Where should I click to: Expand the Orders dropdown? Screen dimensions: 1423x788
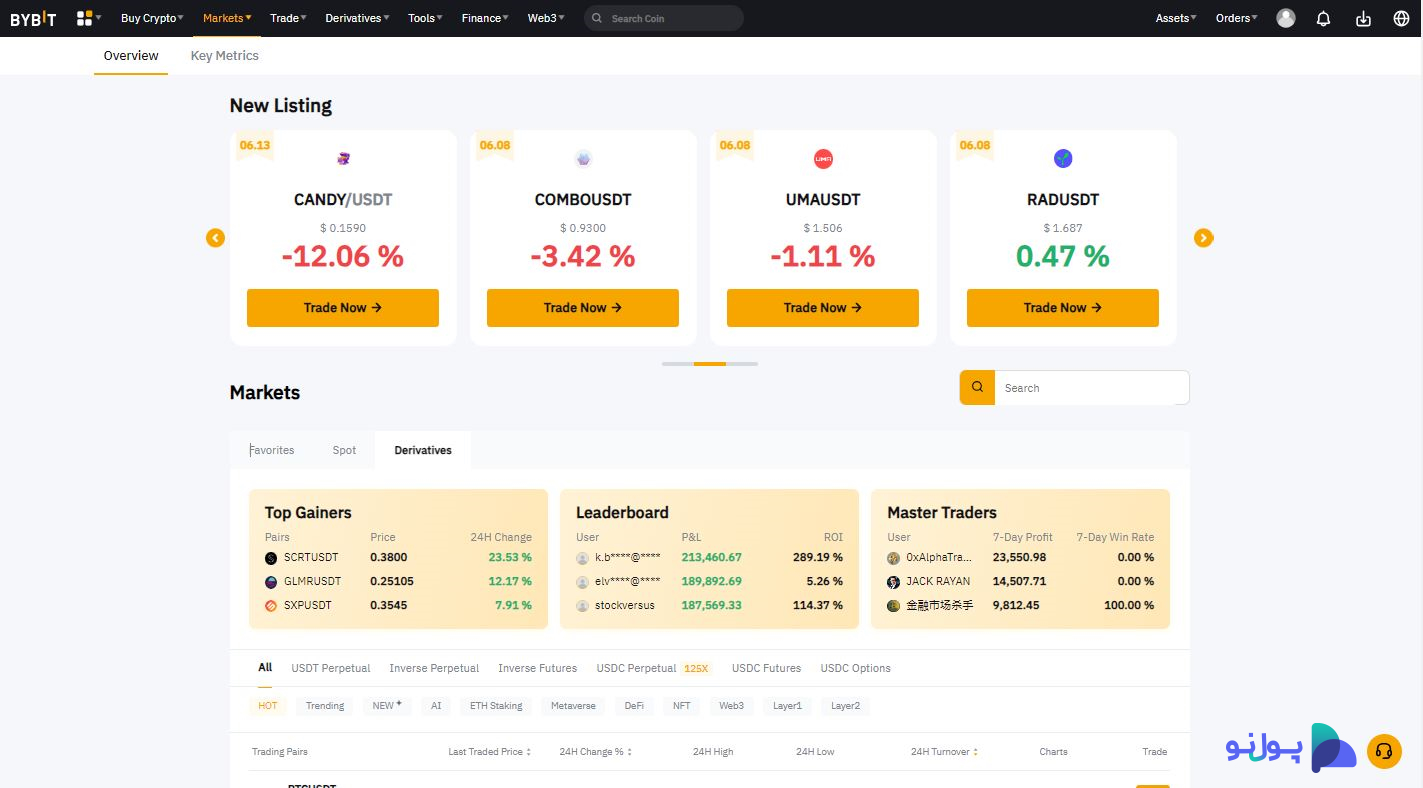pos(1237,18)
